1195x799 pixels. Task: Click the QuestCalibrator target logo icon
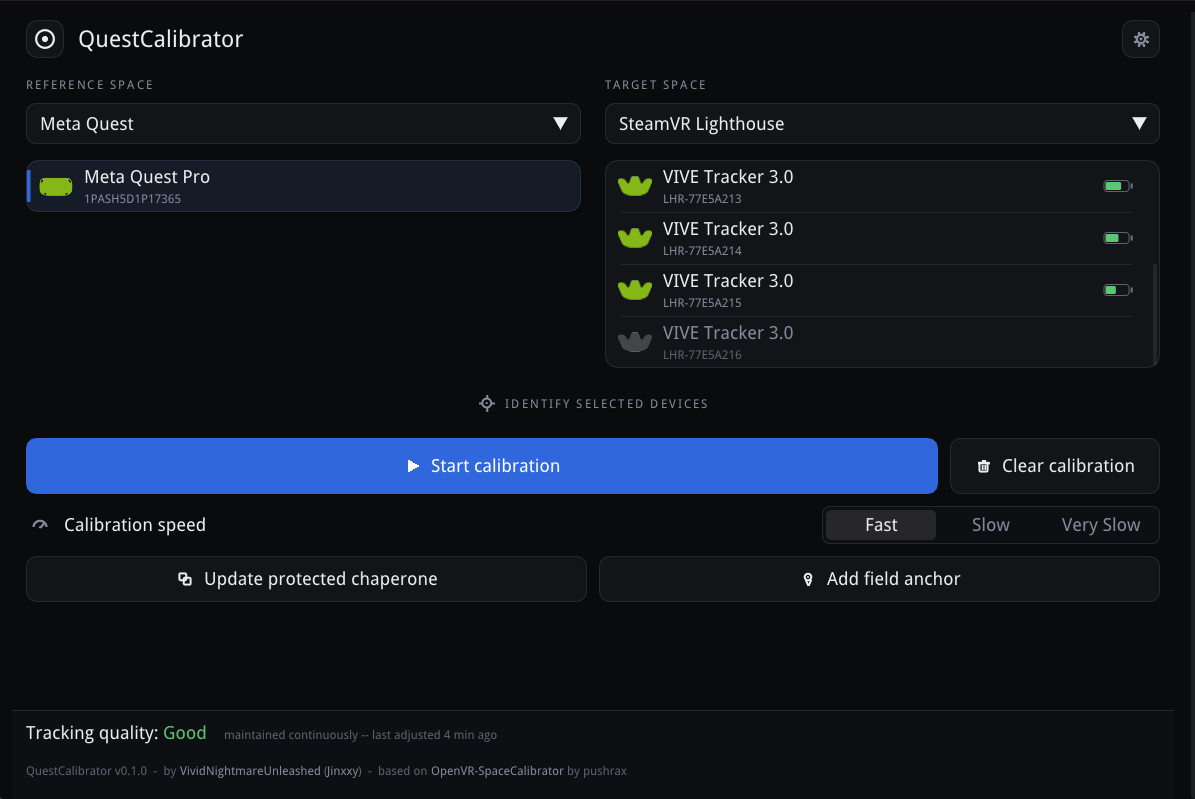click(45, 39)
